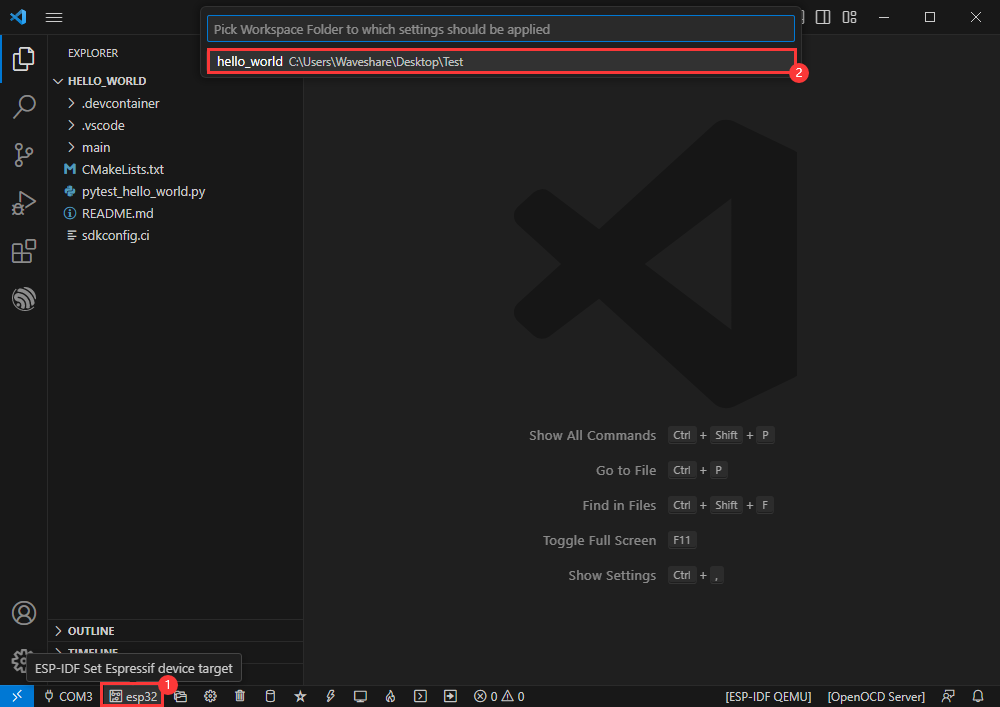Click the VS Code logo in the title bar

[x=18, y=17]
